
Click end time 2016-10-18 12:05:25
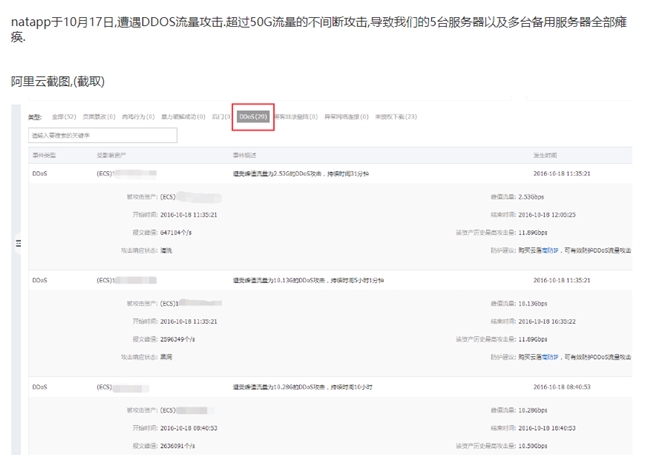(547, 215)
